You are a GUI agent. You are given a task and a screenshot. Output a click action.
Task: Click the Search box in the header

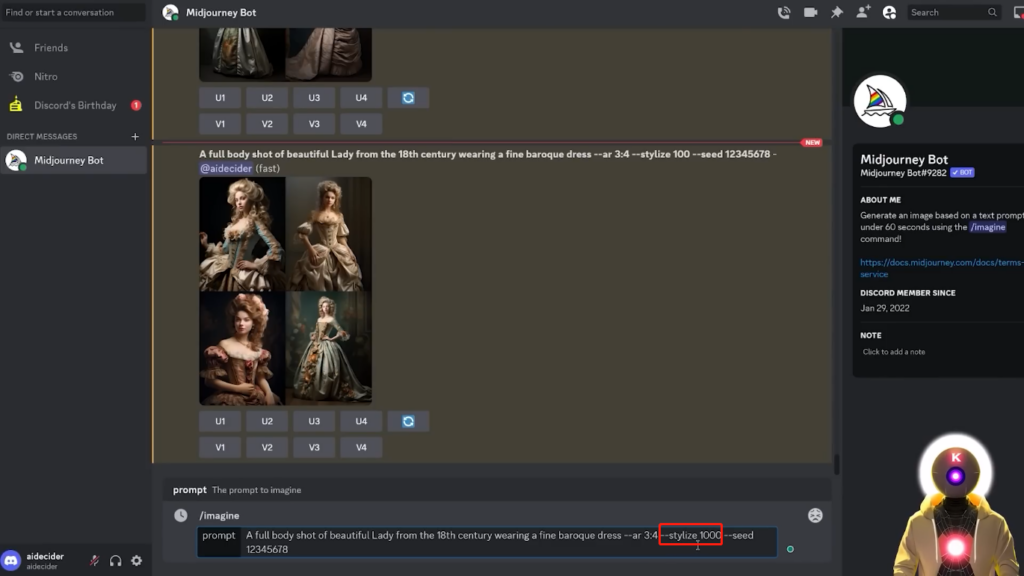pyautogui.click(x=946, y=13)
